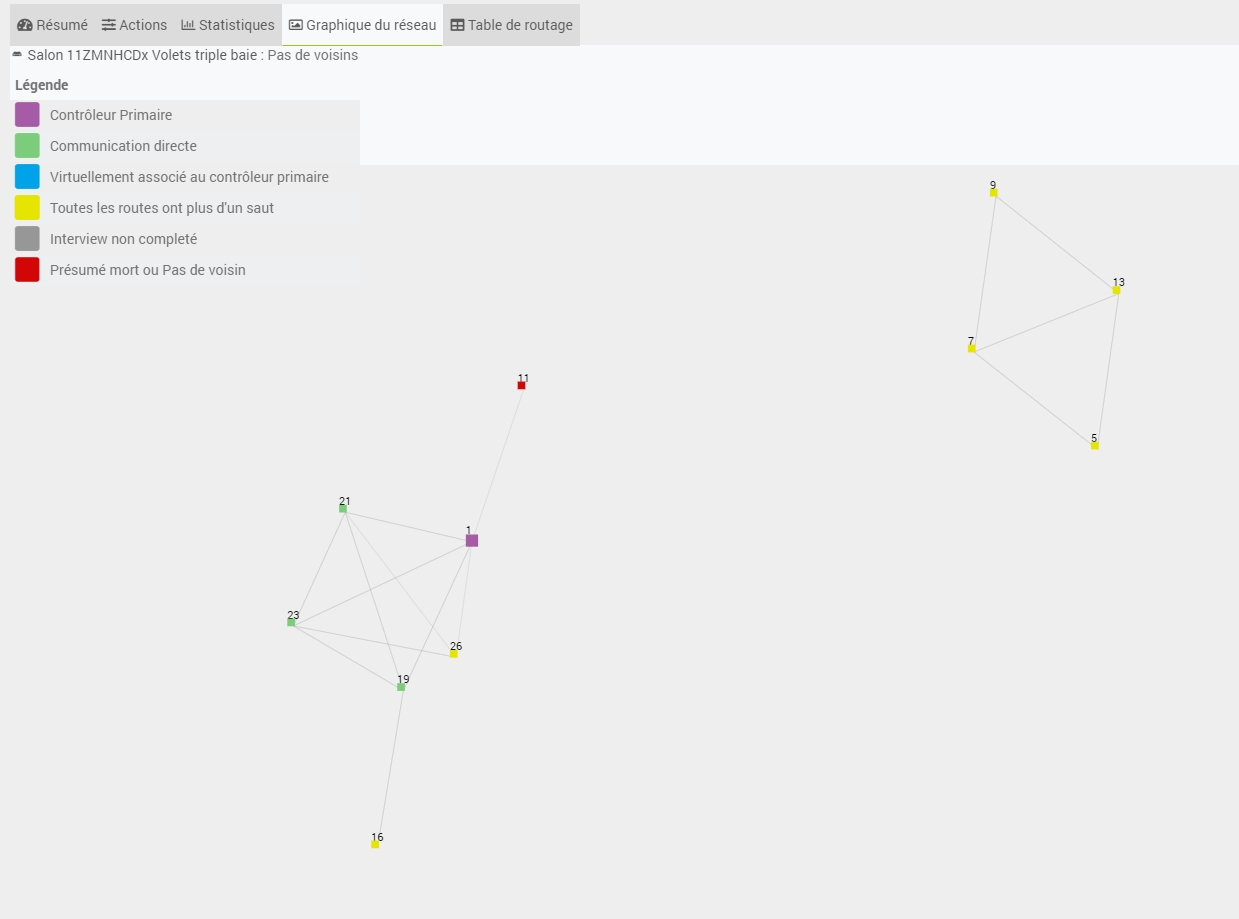Click Virtuellement associé au contrôleur primaire label
The height and width of the screenshot is (919, 1239).
(189, 177)
